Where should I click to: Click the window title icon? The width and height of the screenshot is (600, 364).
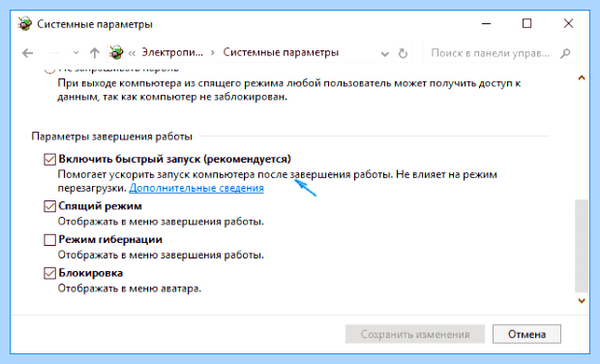(25, 24)
